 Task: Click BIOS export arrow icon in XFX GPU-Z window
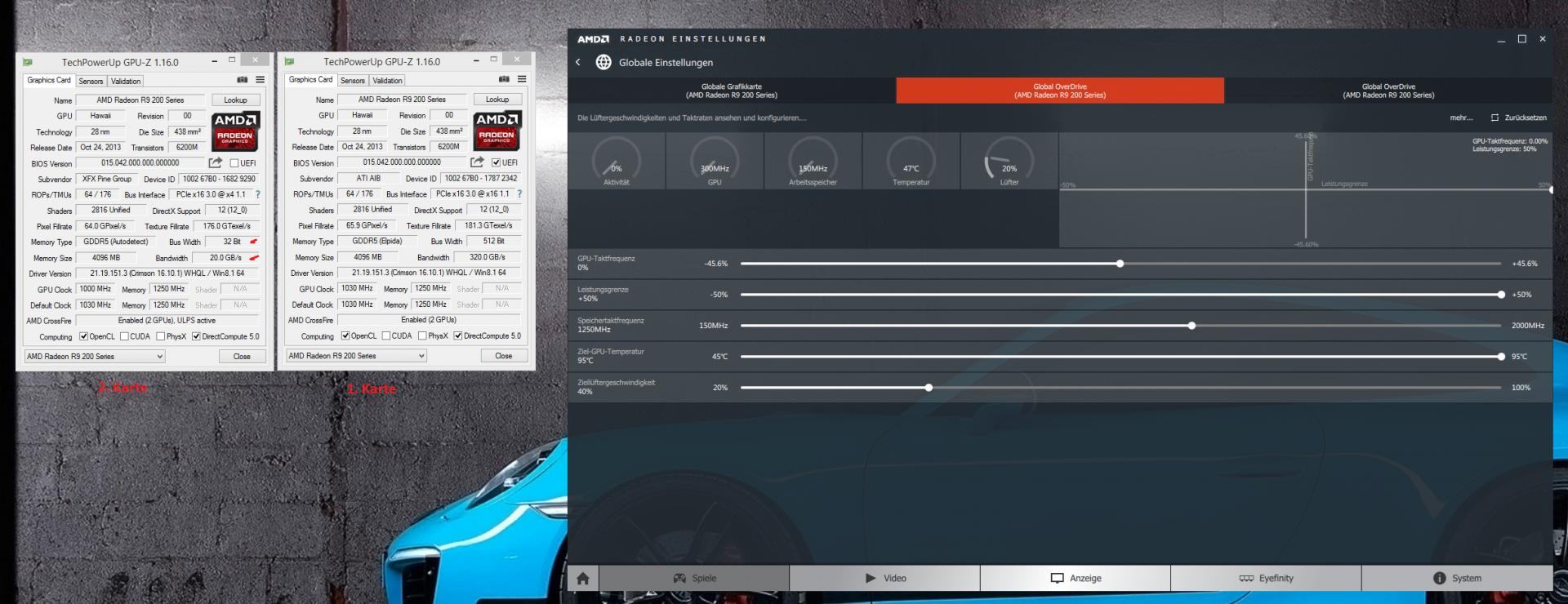216,162
